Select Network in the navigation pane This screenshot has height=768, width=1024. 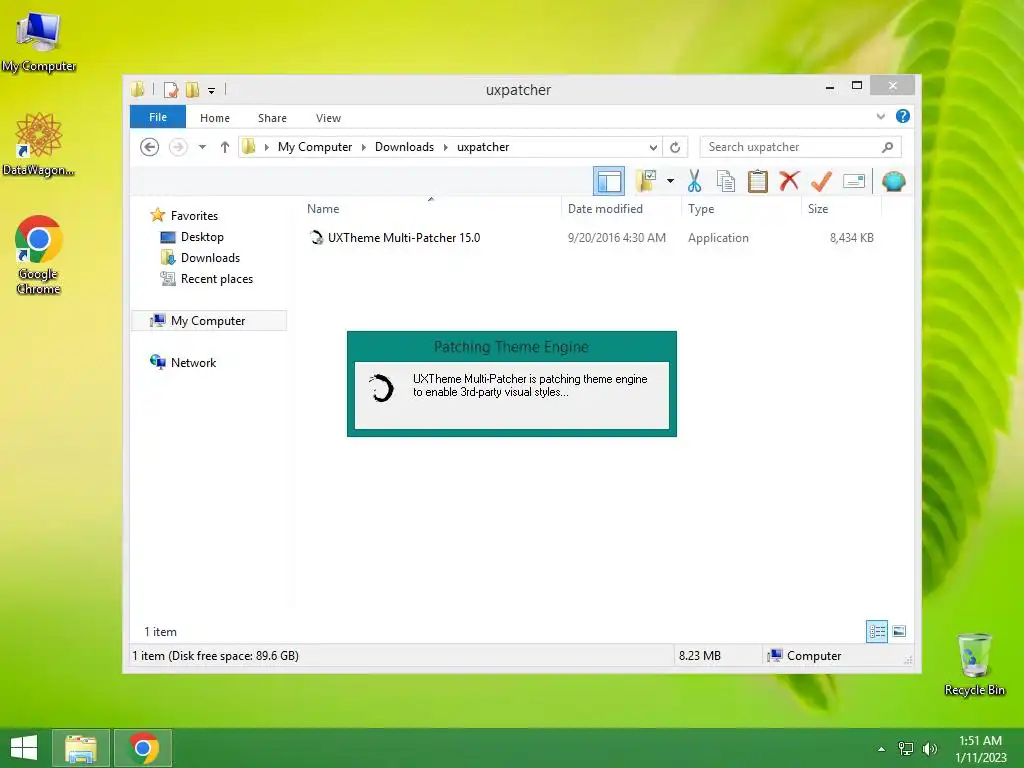(x=193, y=362)
